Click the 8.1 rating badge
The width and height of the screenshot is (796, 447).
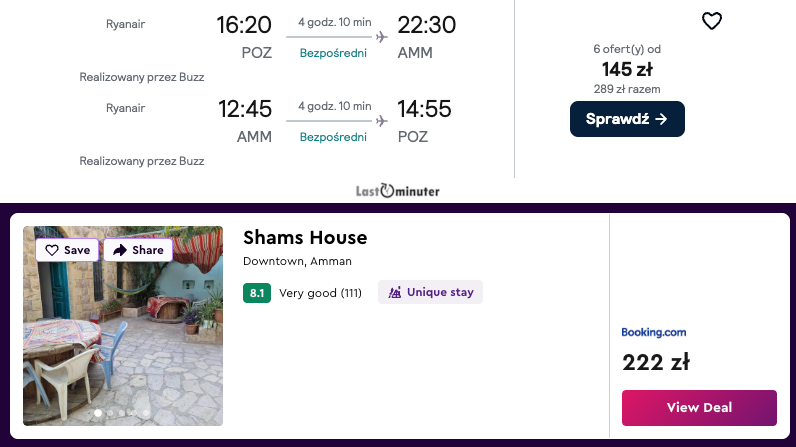pyautogui.click(x=257, y=293)
